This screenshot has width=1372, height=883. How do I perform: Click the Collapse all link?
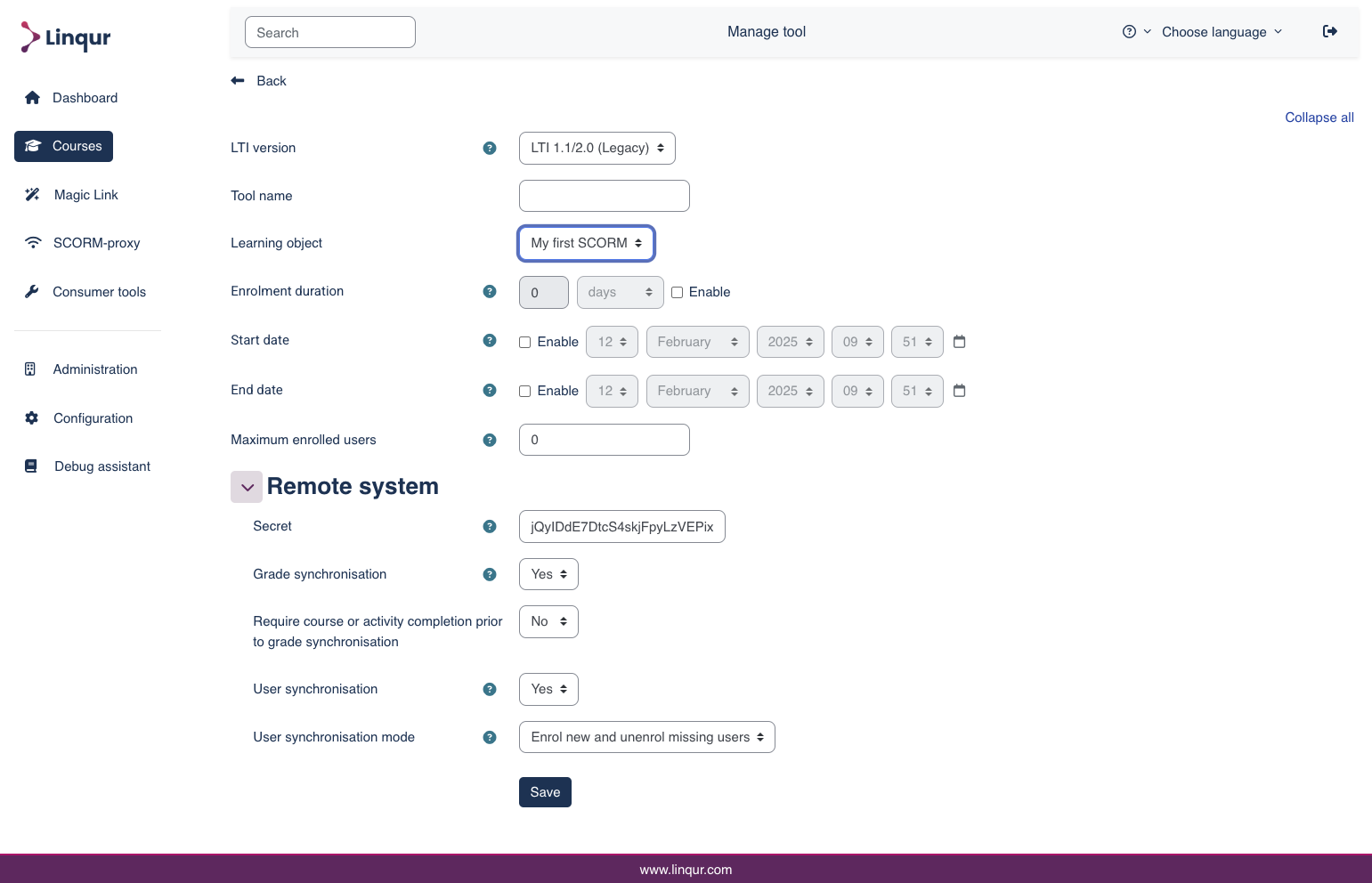(x=1319, y=117)
